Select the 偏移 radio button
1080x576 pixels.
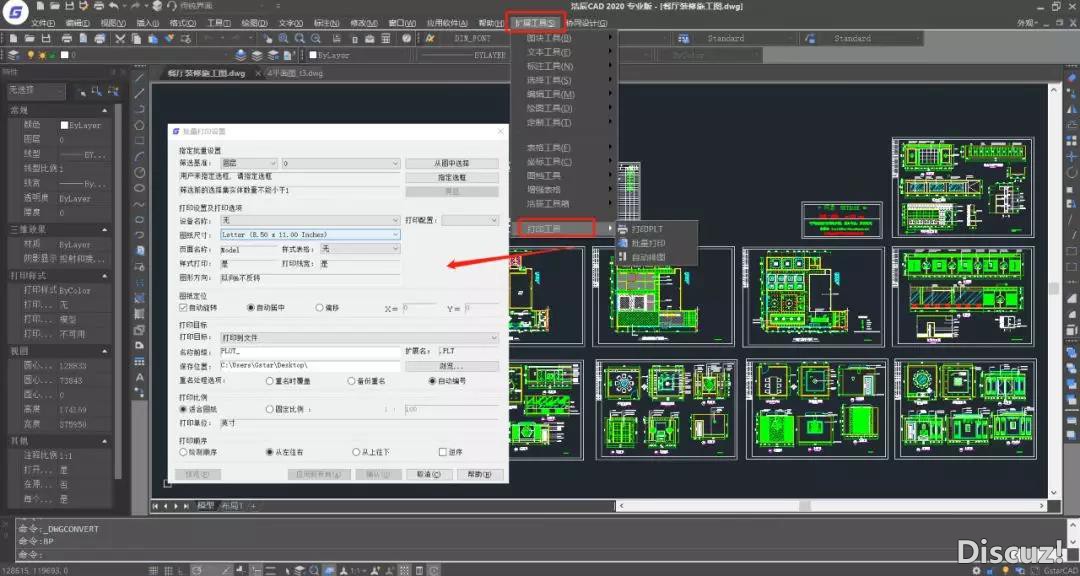pyautogui.click(x=320, y=308)
